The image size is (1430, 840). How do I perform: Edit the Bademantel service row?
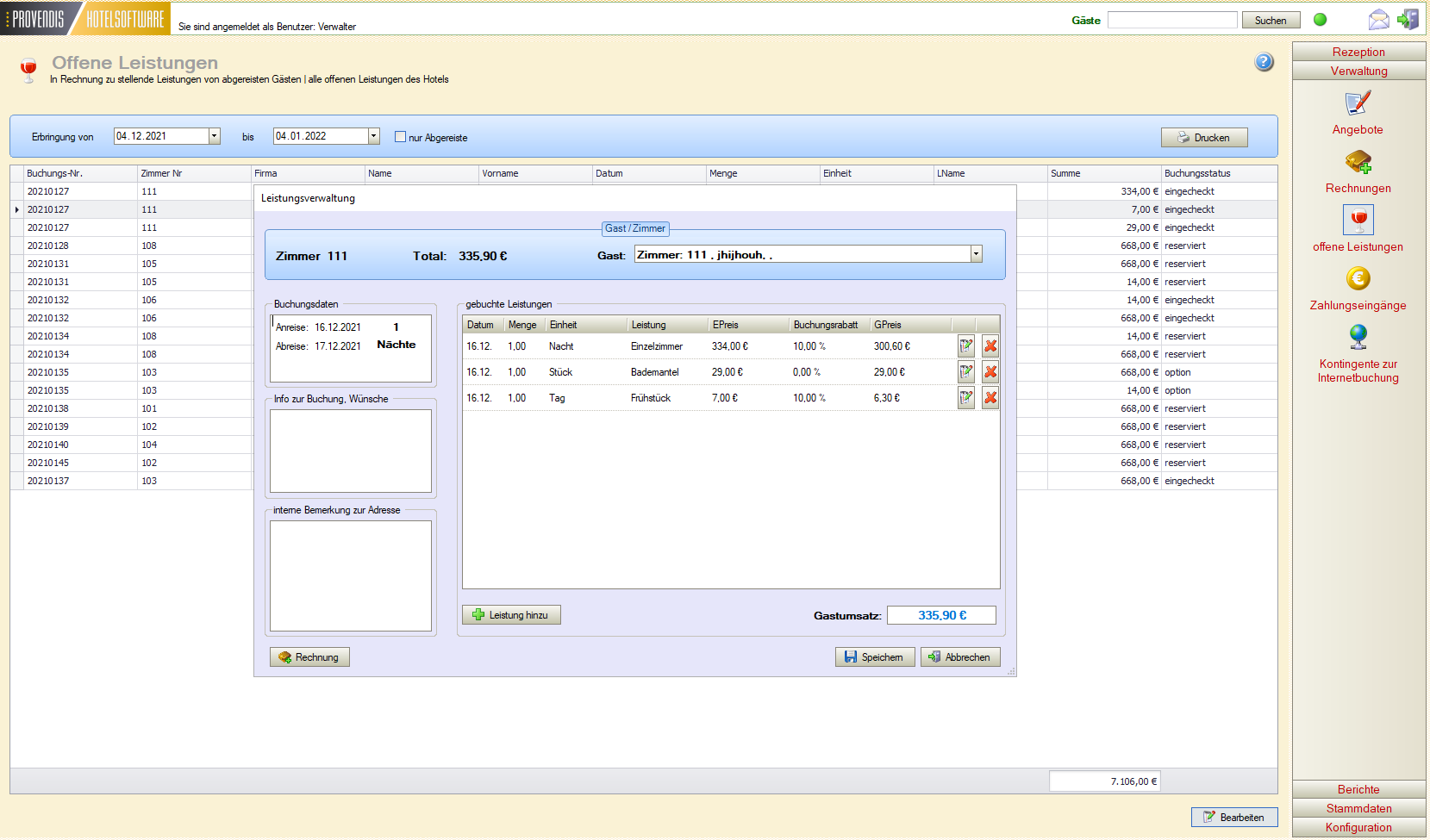point(966,372)
